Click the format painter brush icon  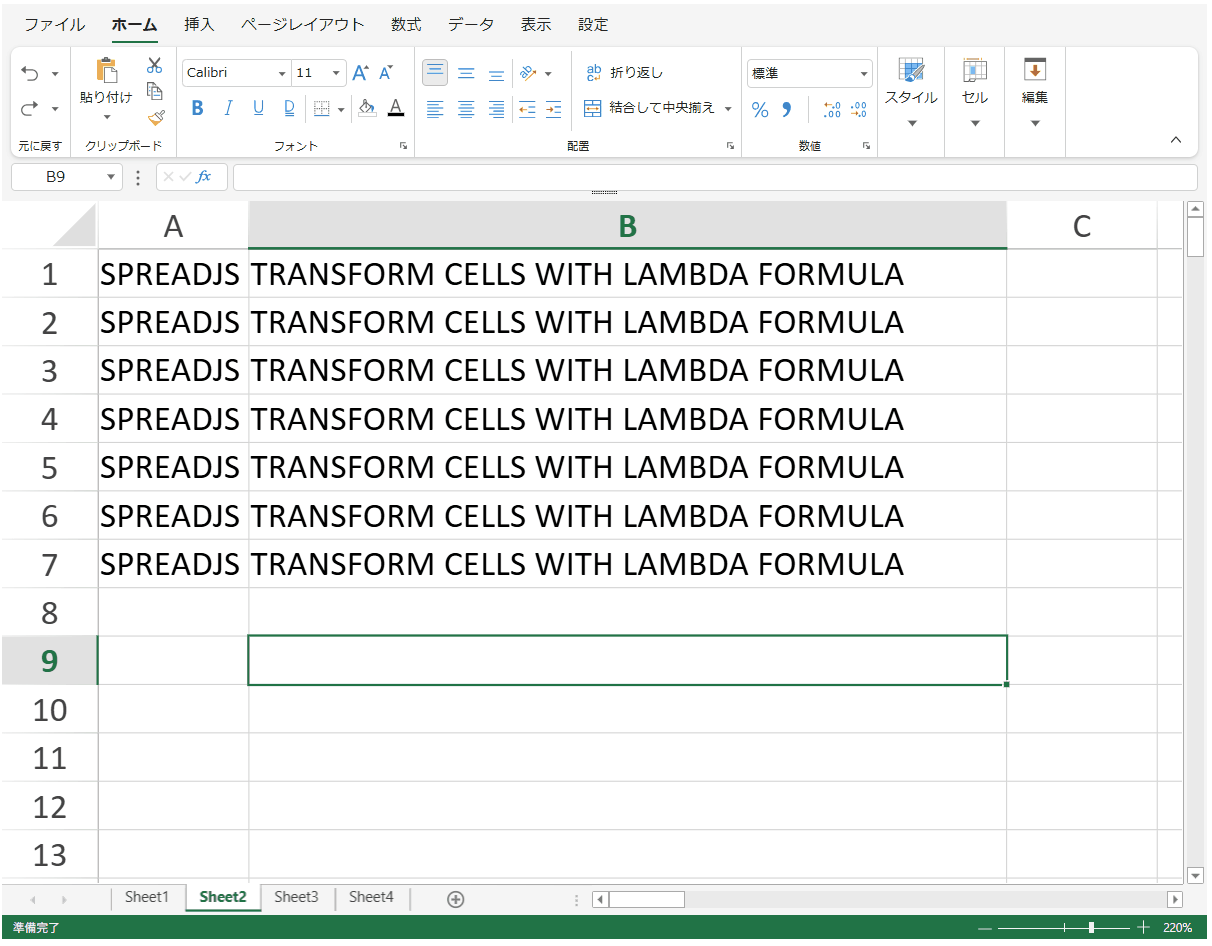(x=155, y=118)
